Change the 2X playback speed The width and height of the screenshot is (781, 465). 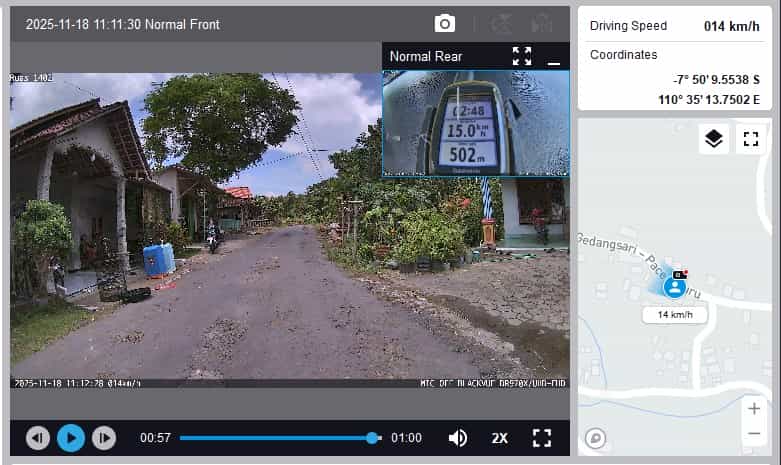tap(500, 437)
